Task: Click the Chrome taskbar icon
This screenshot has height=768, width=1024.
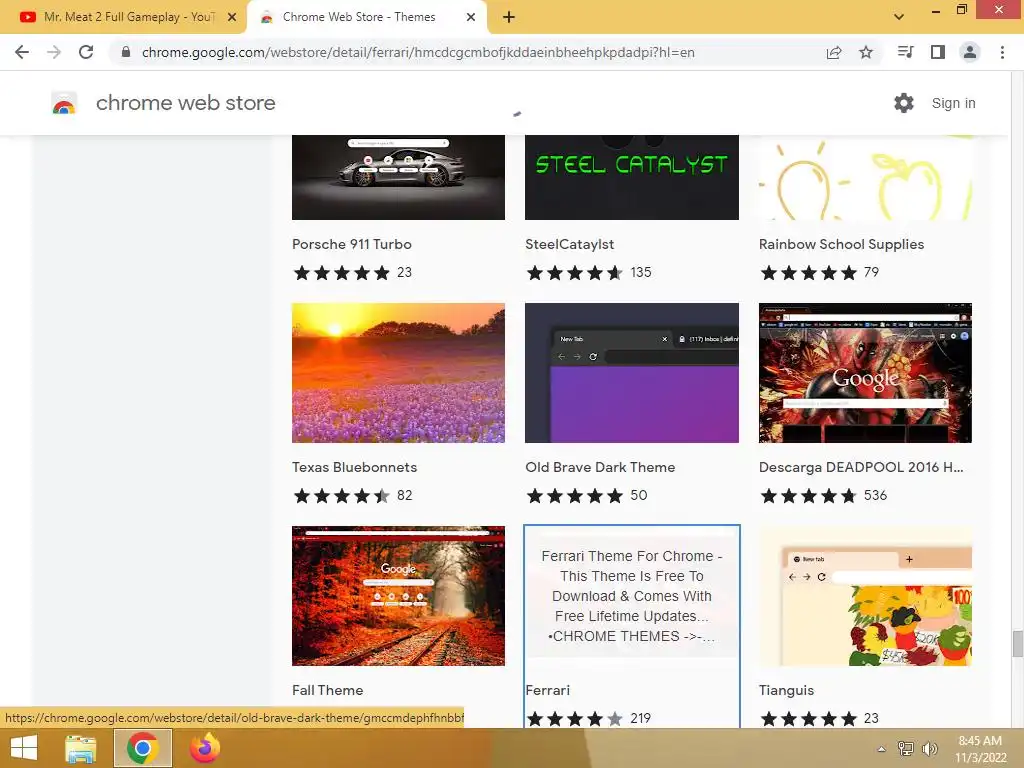Action: tap(143, 748)
